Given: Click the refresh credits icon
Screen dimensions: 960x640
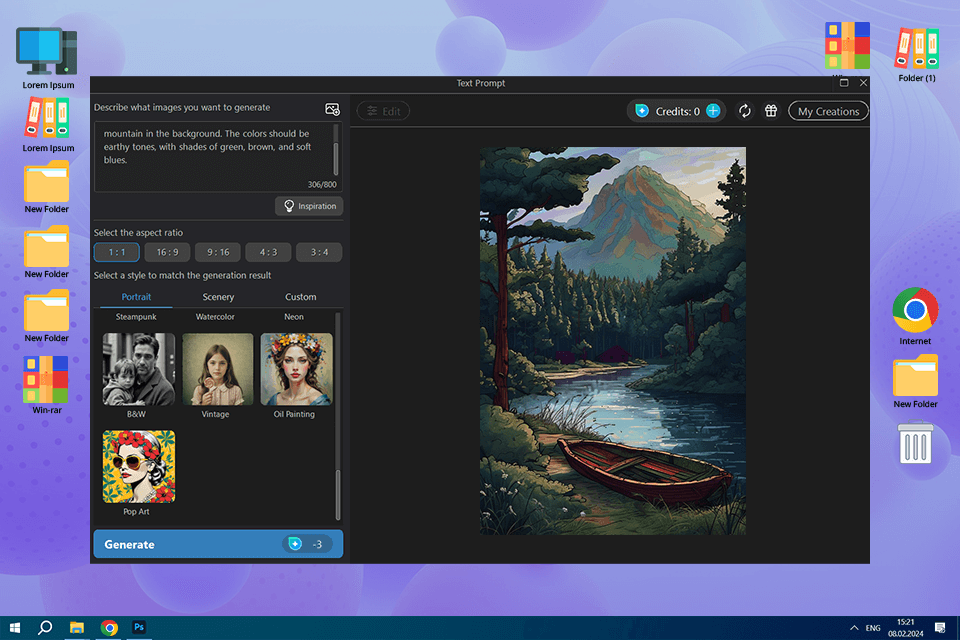Looking at the screenshot, I should click(x=744, y=111).
